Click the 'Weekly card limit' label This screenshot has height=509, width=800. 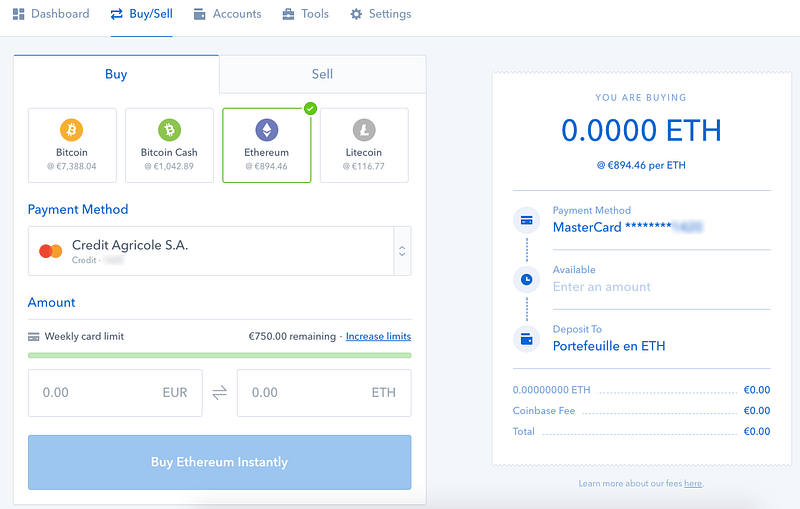84,337
